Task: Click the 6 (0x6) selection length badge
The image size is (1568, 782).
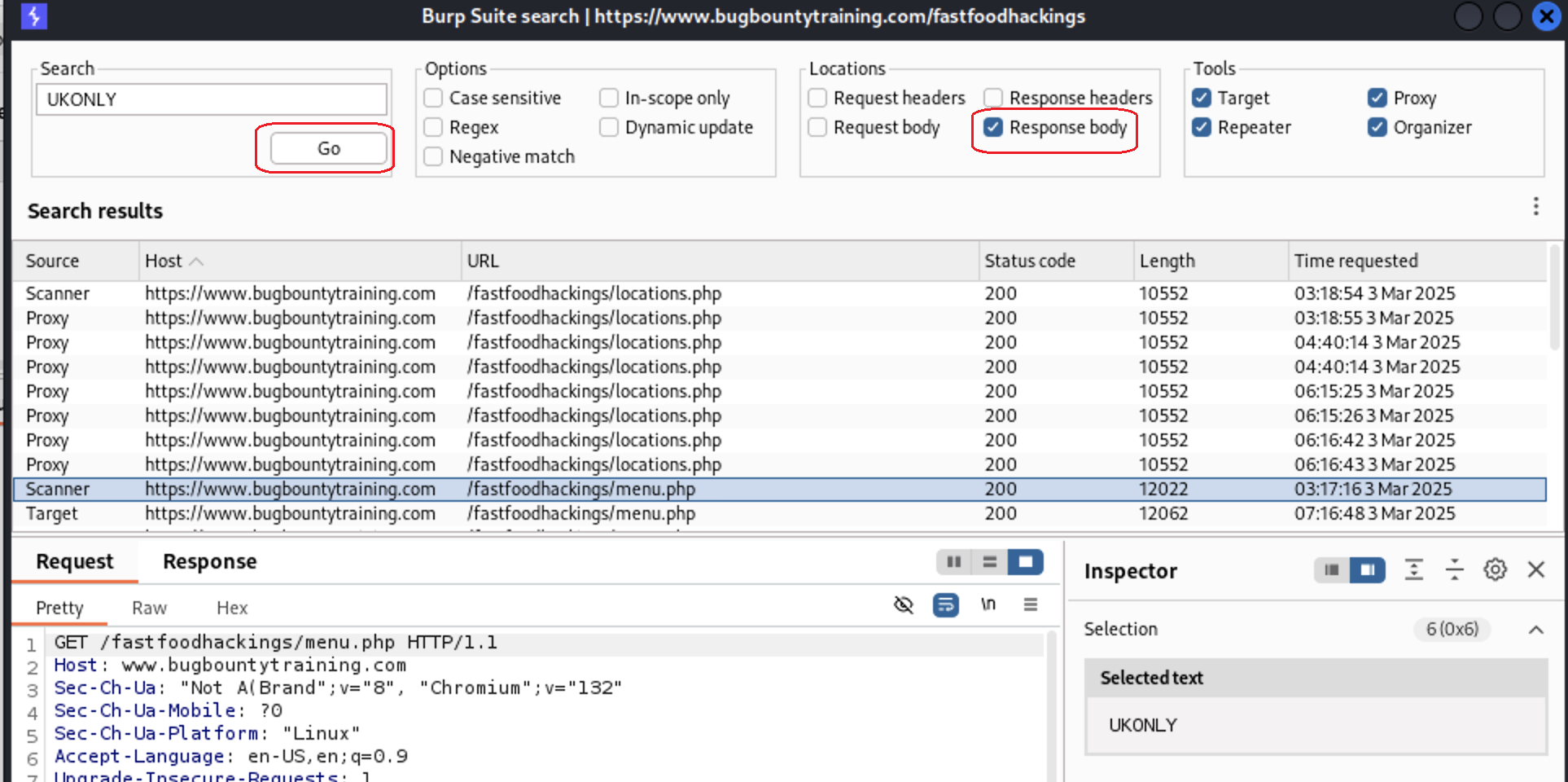Action: [1452, 629]
